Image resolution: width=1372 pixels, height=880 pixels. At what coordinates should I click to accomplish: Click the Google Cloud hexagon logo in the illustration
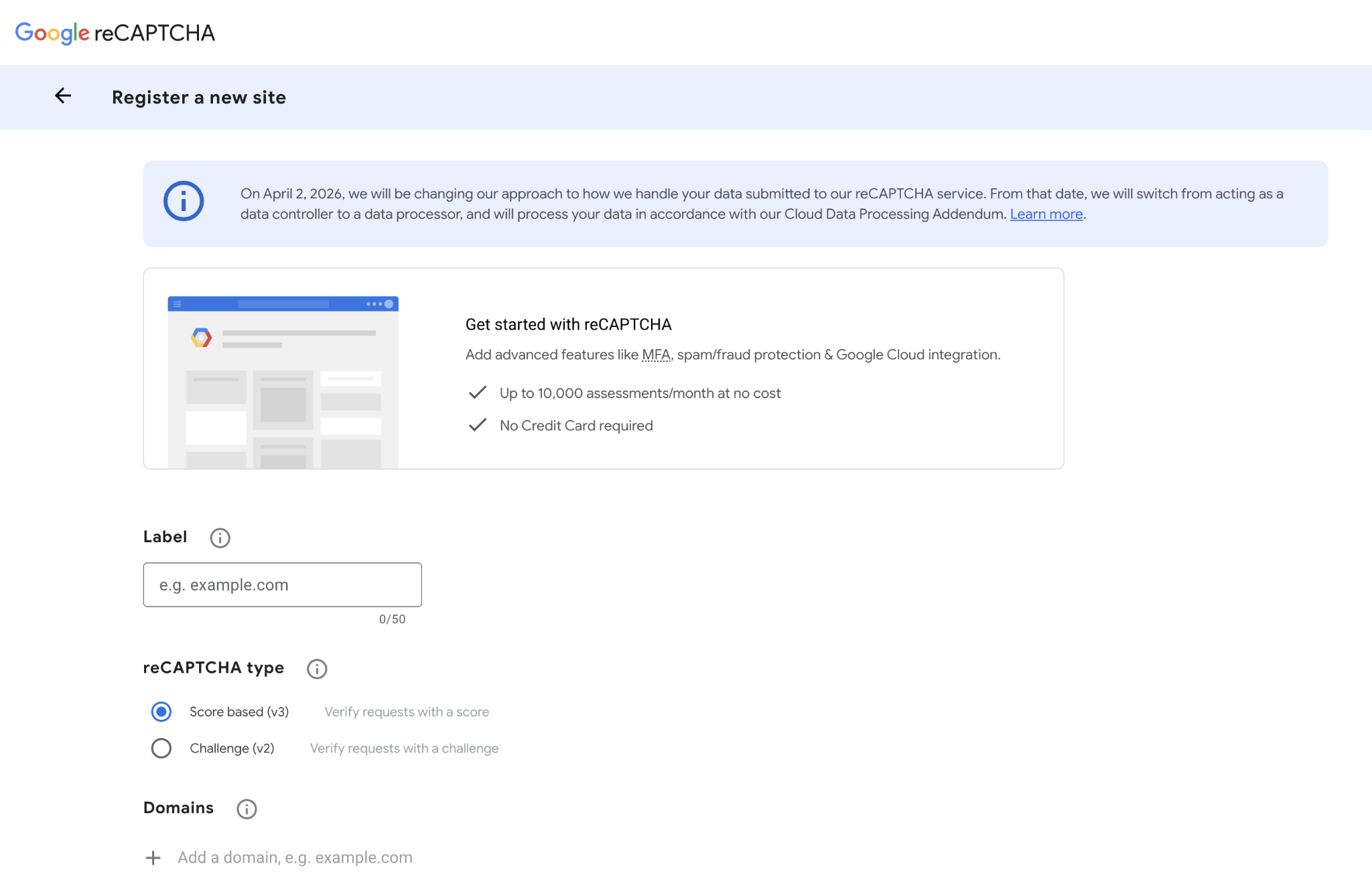click(x=201, y=338)
